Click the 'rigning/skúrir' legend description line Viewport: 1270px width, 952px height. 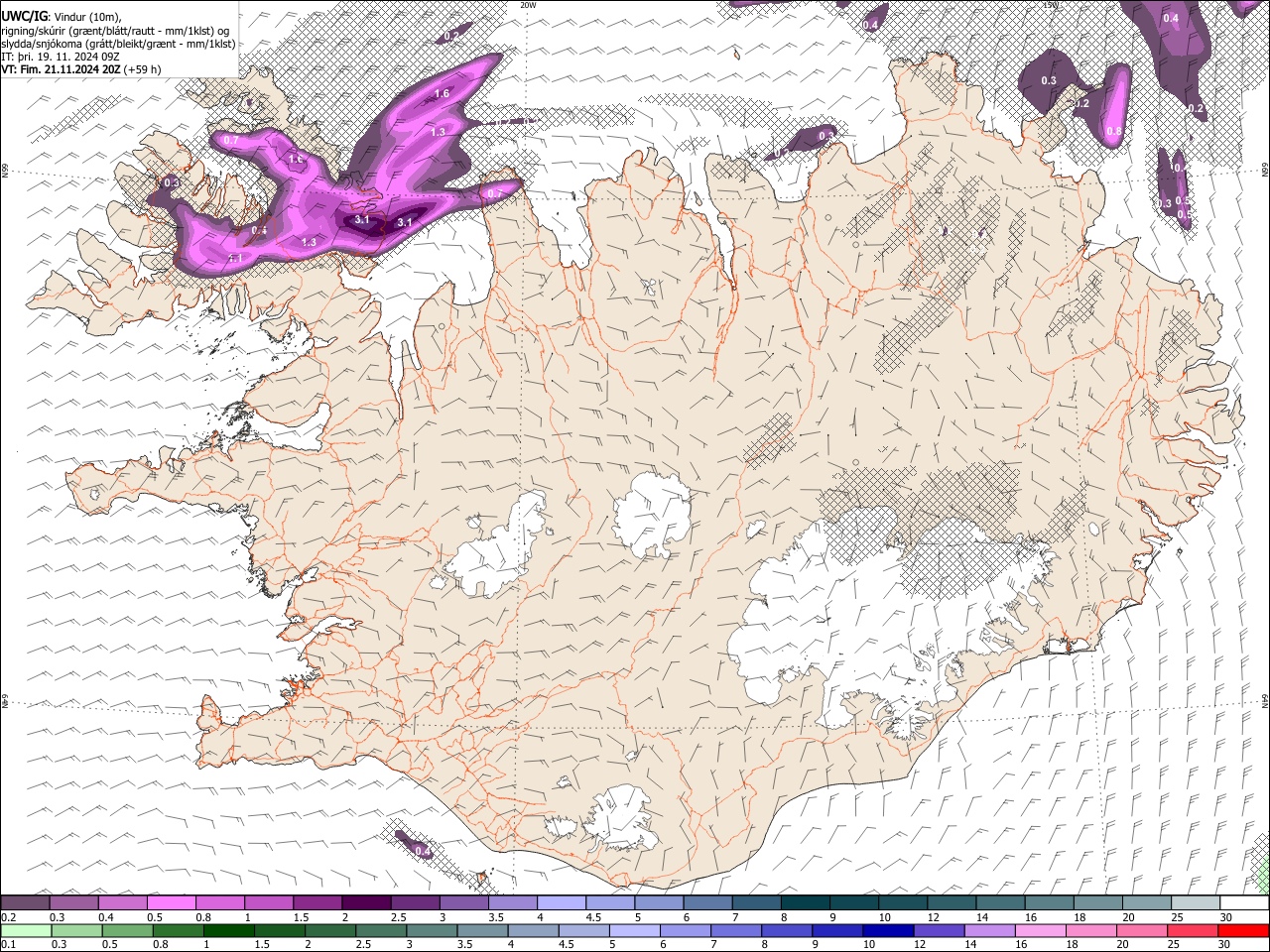(x=117, y=30)
